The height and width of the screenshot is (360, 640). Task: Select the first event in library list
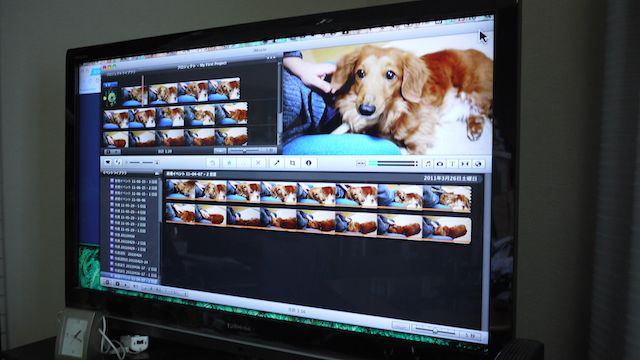[134, 181]
